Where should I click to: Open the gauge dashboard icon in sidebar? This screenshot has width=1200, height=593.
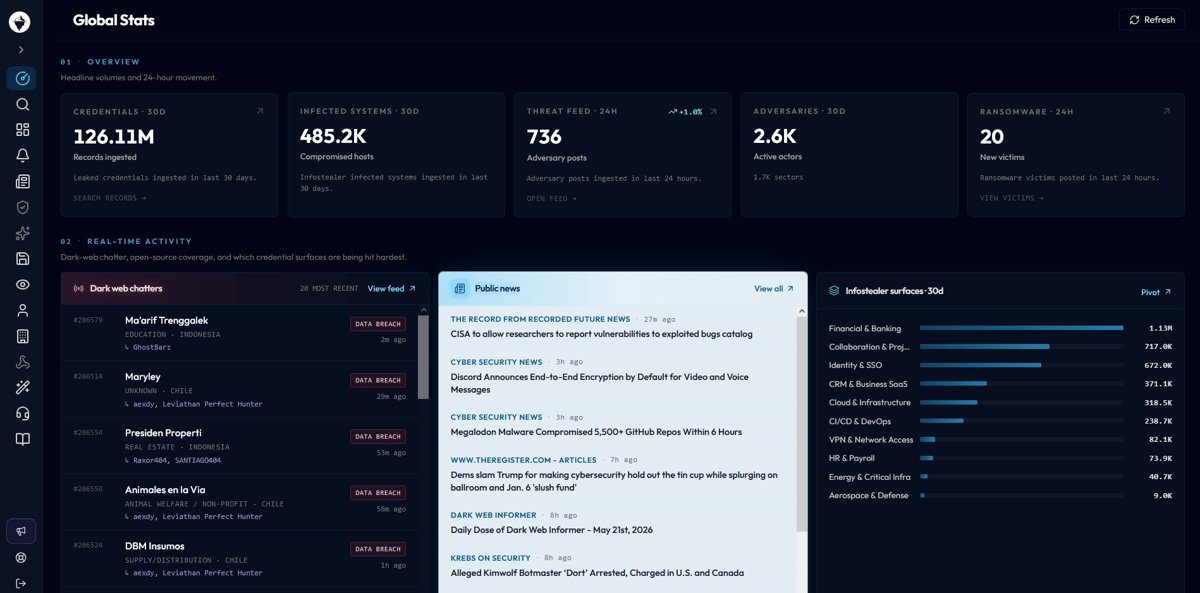pyautogui.click(x=22, y=78)
